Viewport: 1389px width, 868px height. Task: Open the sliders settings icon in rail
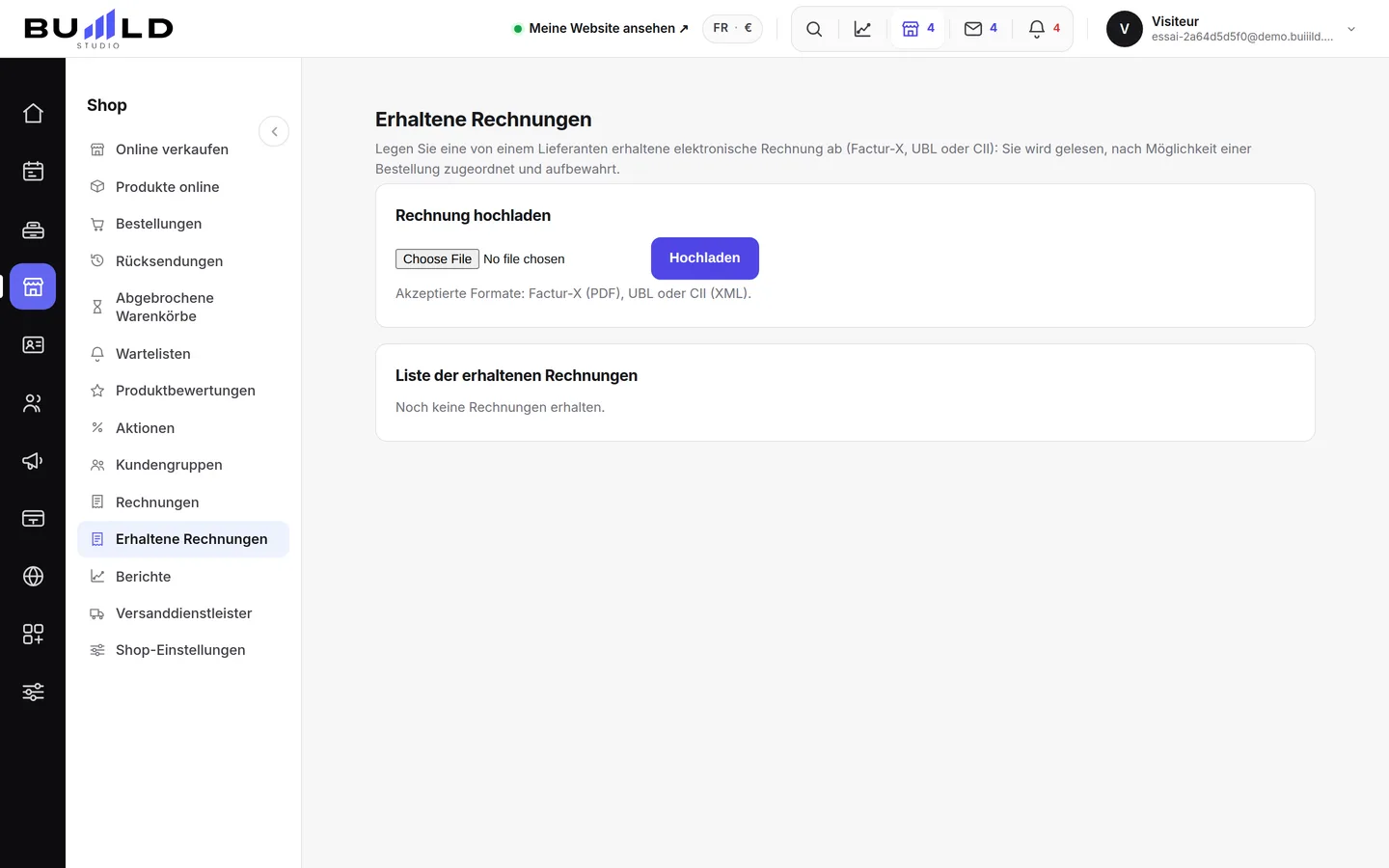click(33, 692)
